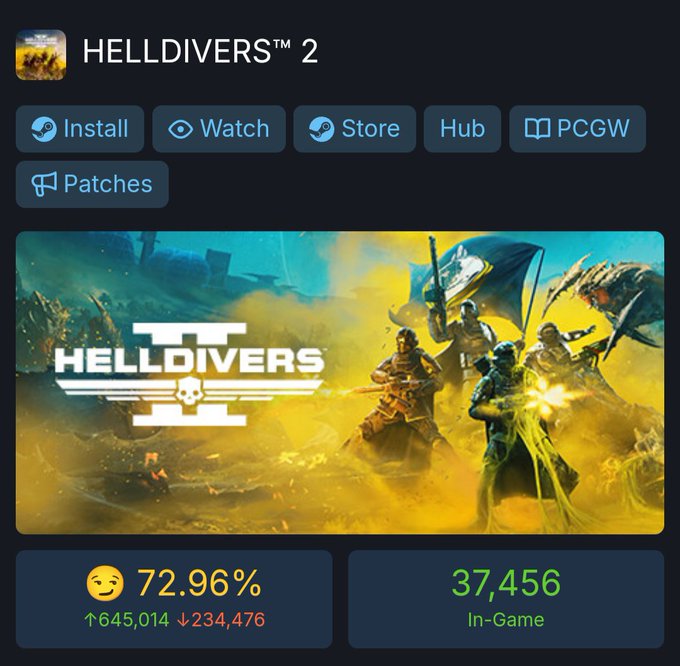Click the Install label text
This screenshot has width=680, height=666.
96,129
